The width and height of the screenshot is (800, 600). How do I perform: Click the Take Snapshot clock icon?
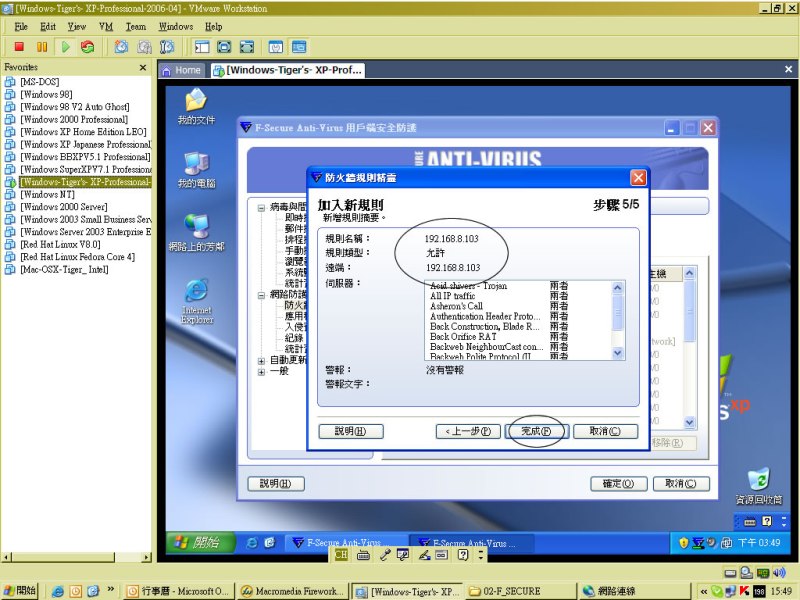(x=121, y=47)
